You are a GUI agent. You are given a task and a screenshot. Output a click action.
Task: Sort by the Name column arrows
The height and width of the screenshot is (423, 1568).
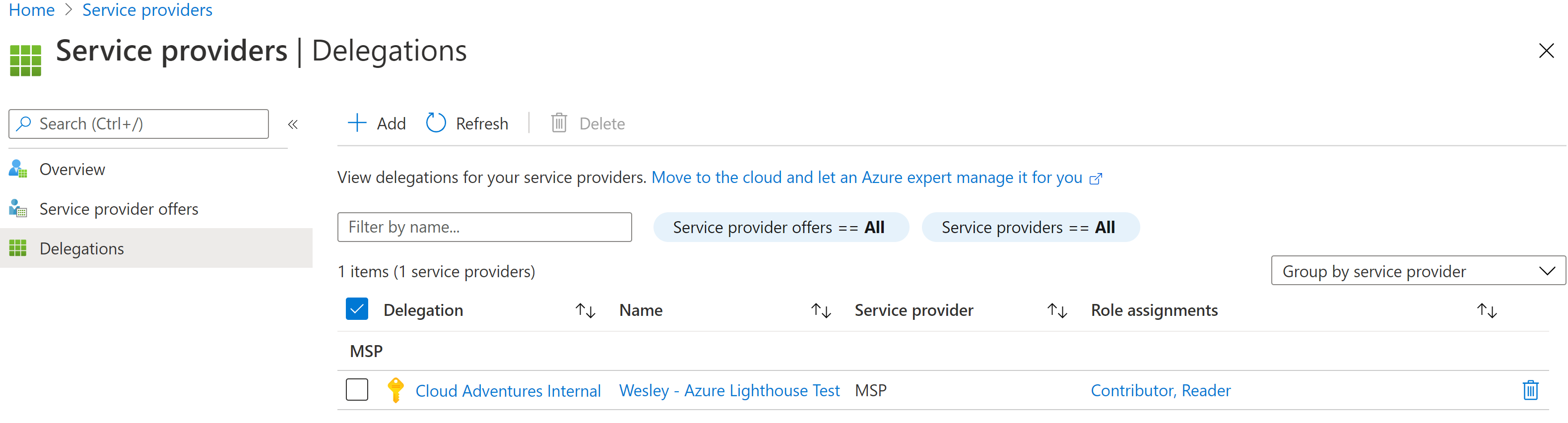coord(821,310)
